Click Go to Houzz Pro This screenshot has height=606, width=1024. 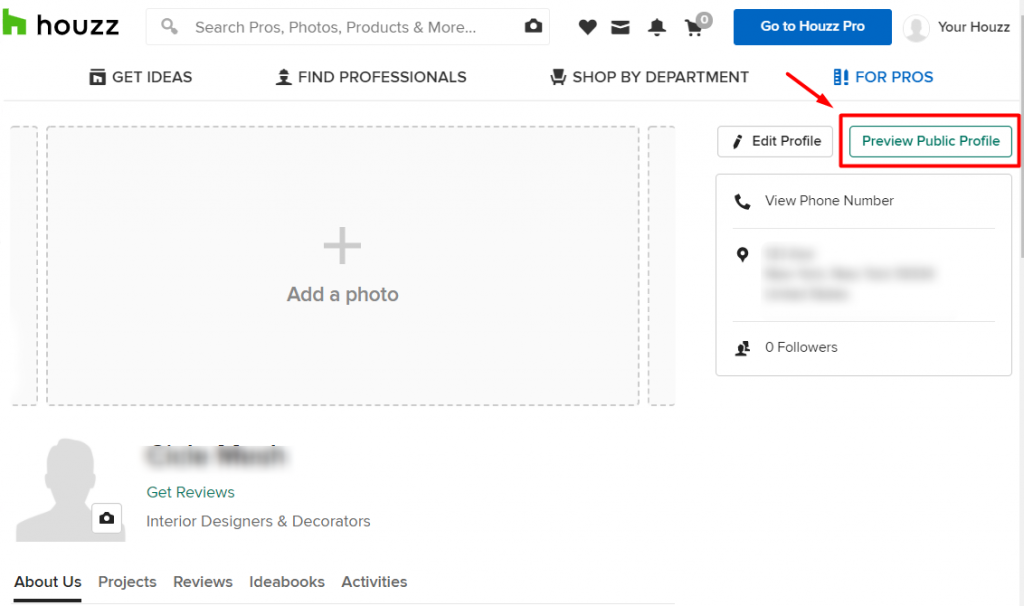811,27
